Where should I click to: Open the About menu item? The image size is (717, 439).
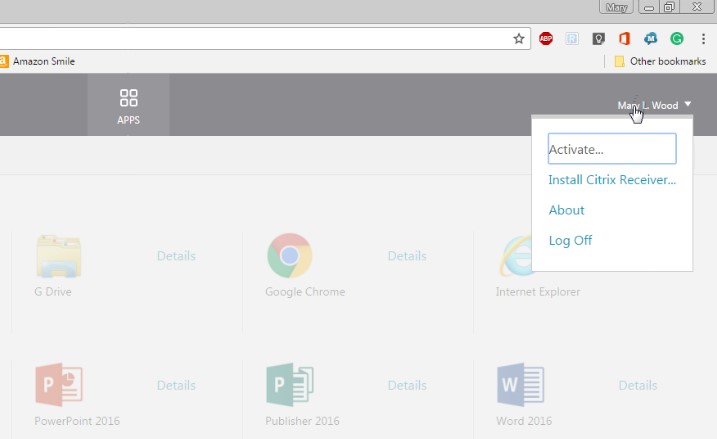[567, 210]
